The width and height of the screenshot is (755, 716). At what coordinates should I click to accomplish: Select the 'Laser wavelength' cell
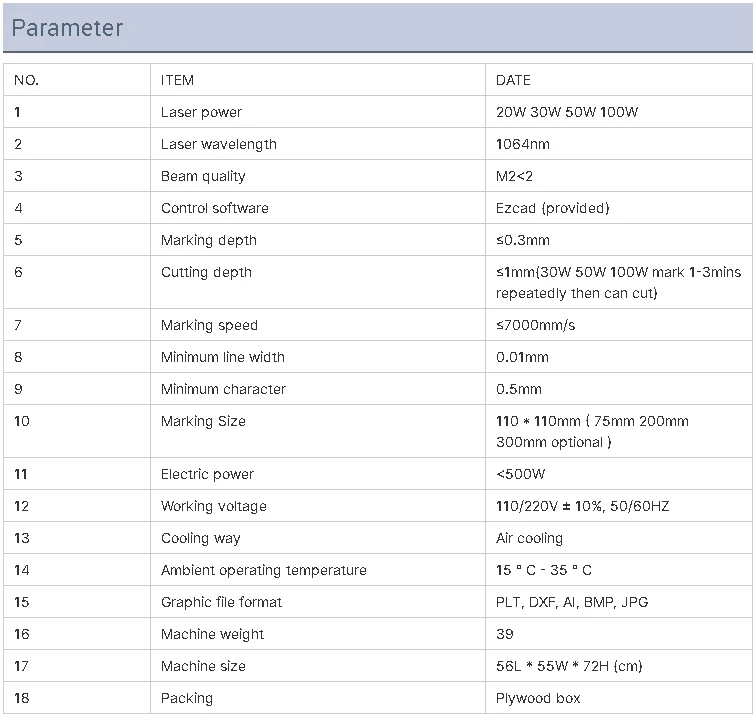[x=219, y=144]
